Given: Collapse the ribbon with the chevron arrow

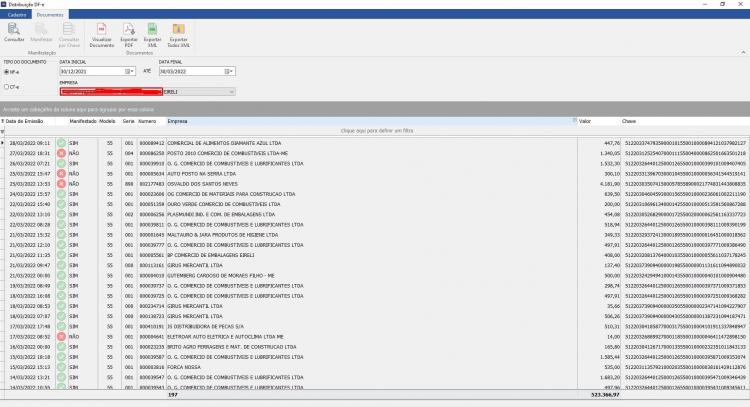Looking at the screenshot, I should click(743, 52).
